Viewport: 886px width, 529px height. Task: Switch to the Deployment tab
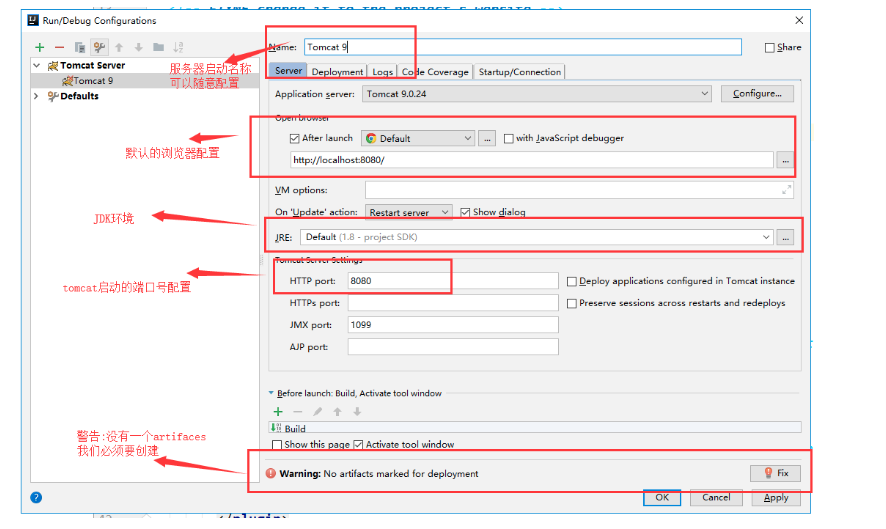pyautogui.click(x=337, y=72)
